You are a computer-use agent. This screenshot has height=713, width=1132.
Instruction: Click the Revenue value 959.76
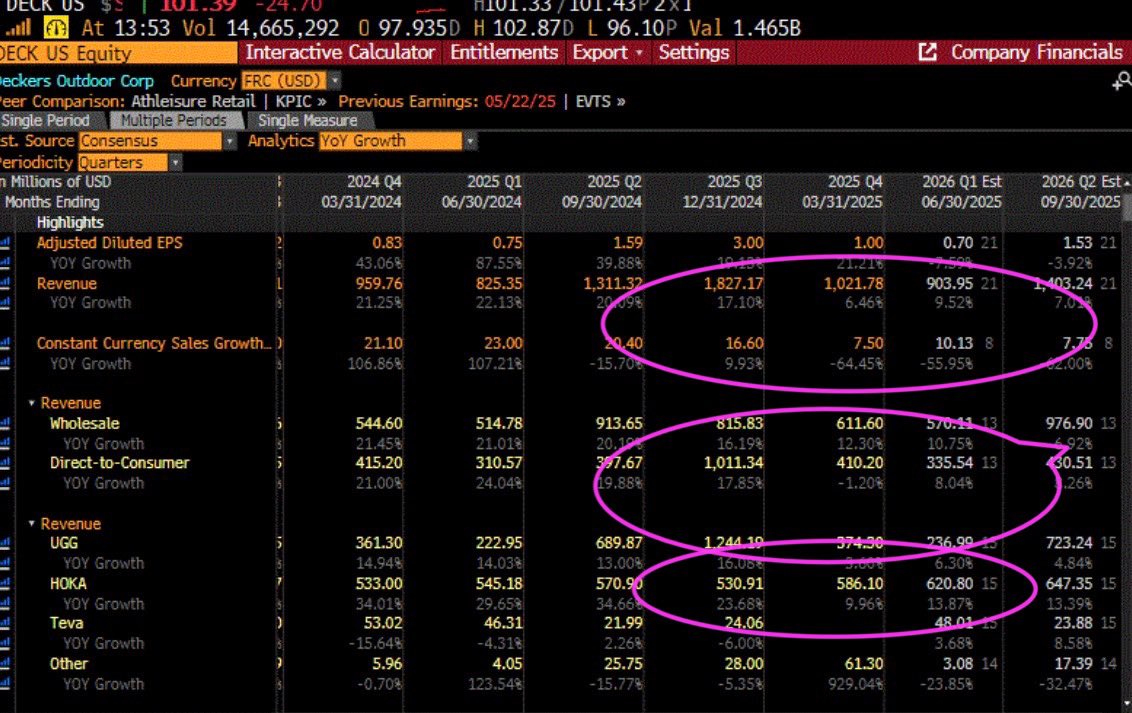click(378, 284)
